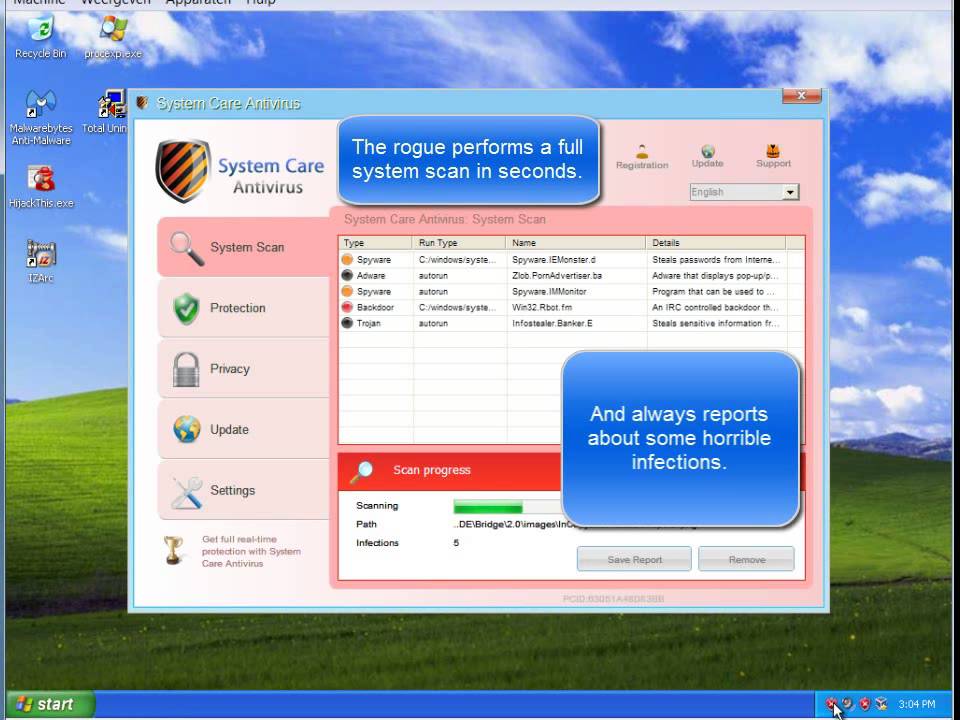Close the System Care Antivirus window
The height and width of the screenshot is (720, 960).
pos(801,96)
